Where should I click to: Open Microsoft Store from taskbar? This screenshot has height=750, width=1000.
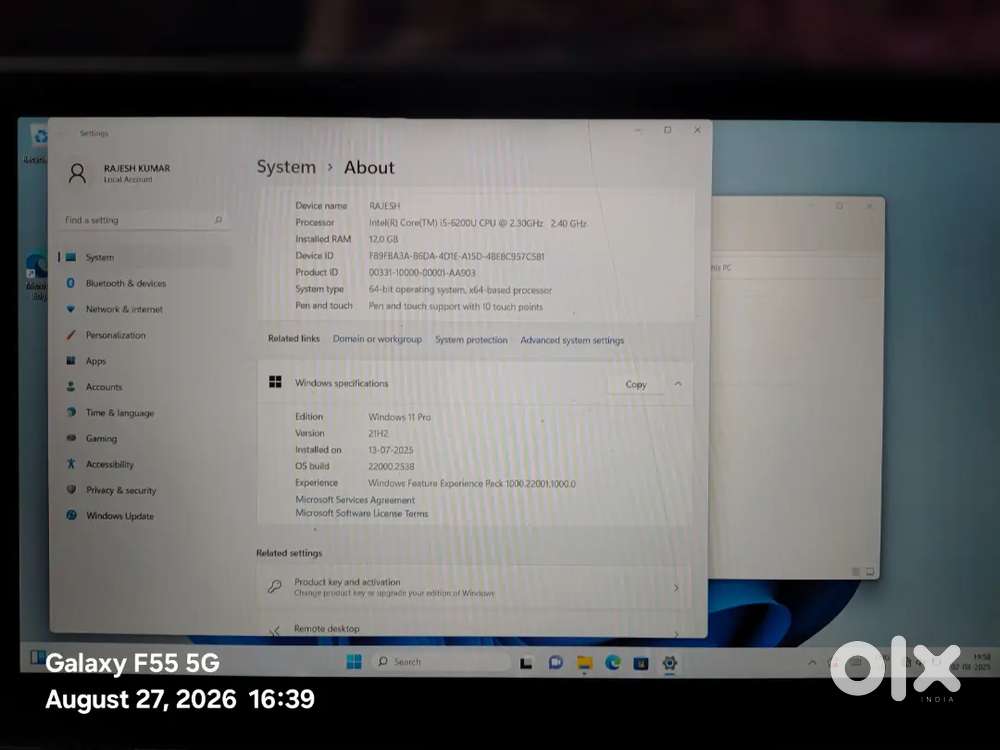tap(641, 664)
